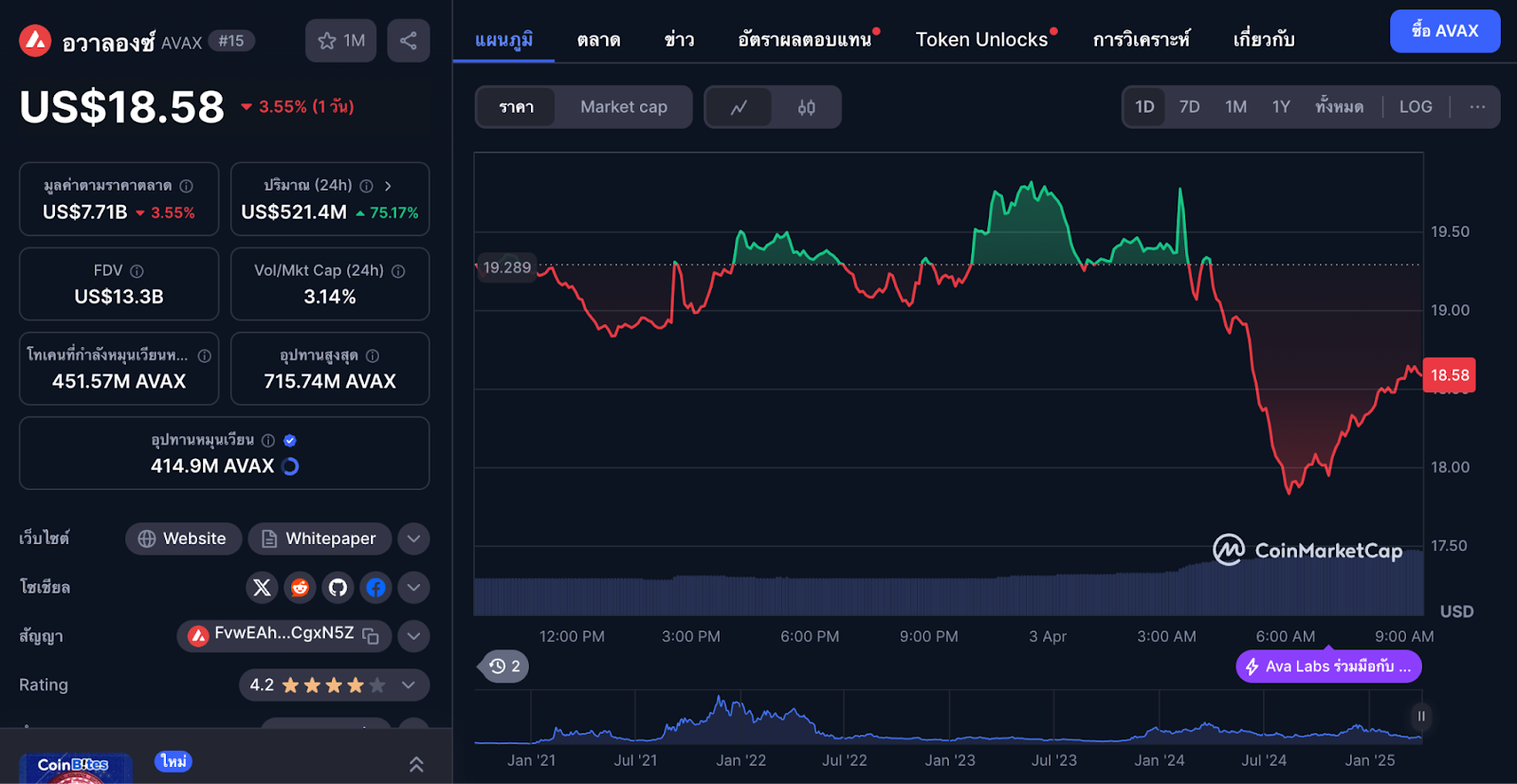
Task: Open the Reddit social link
Action: point(300,588)
